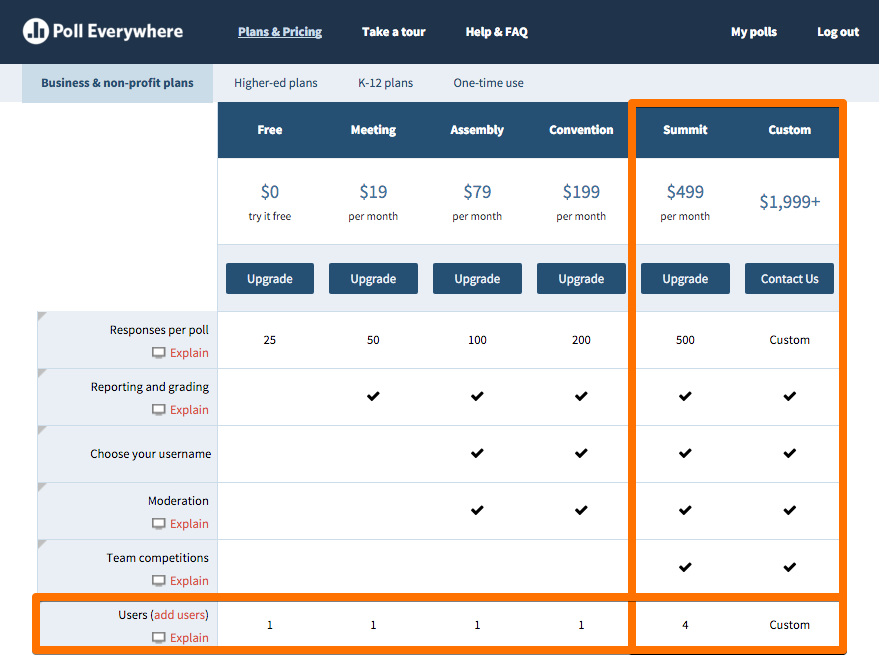The width and height of the screenshot is (879, 658).
Task: Go to Help & FAQ
Action: click(x=497, y=32)
